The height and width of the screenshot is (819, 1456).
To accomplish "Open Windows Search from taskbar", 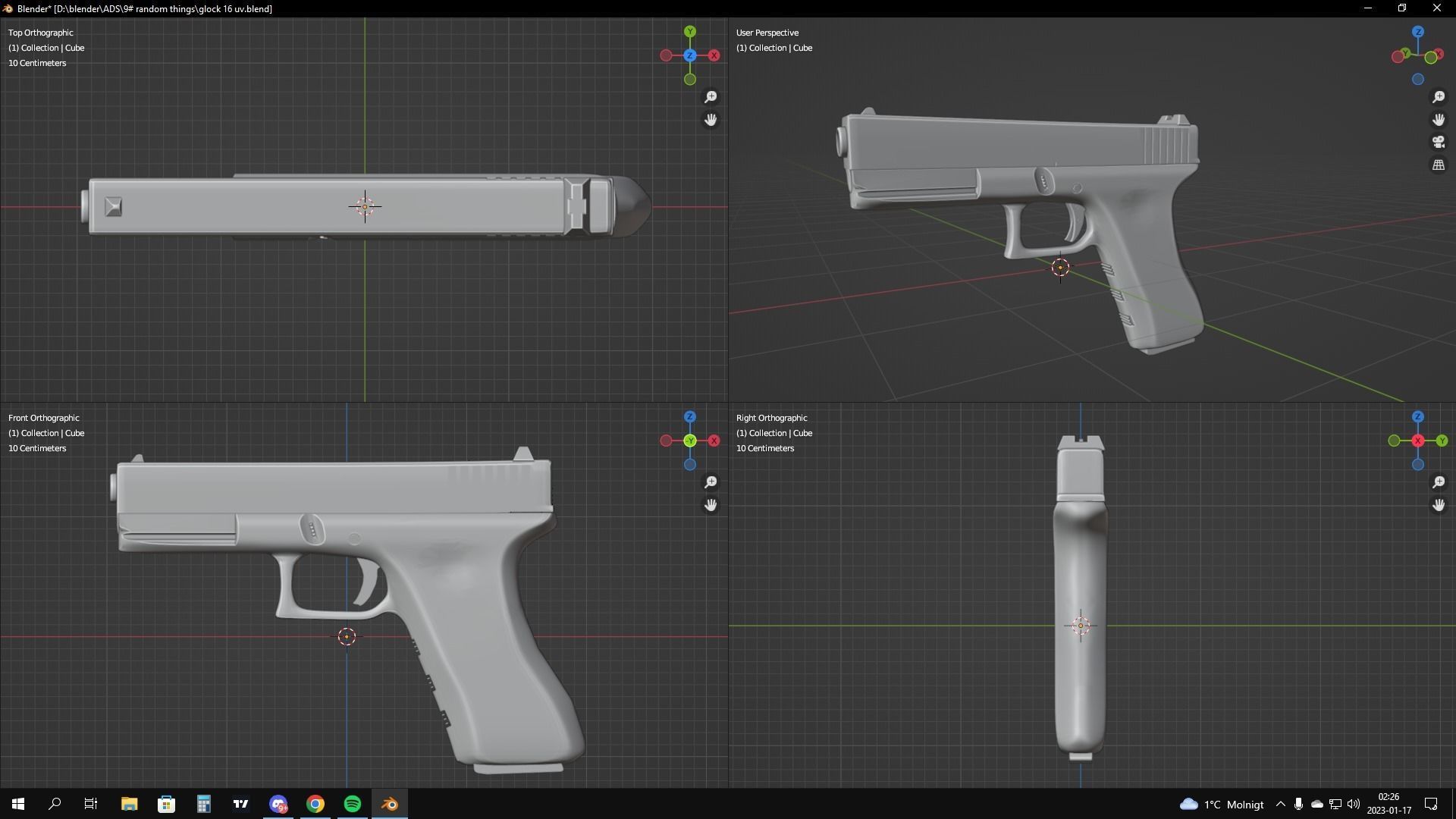I will click(55, 804).
